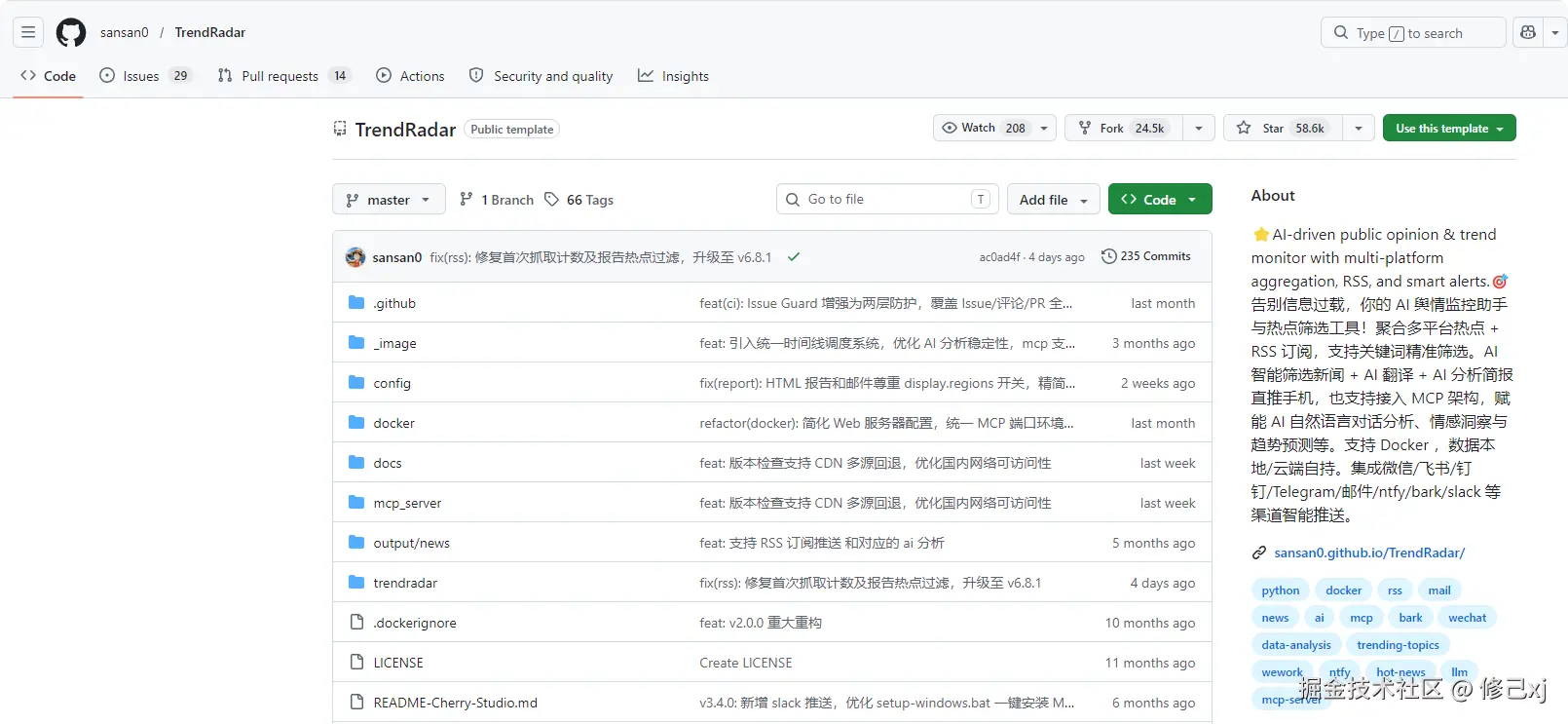Image resolution: width=1568 pixels, height=724 pixels.
Task: Click the trendradar folder icon
Action: pyautogui.click(x=356, y=583)
